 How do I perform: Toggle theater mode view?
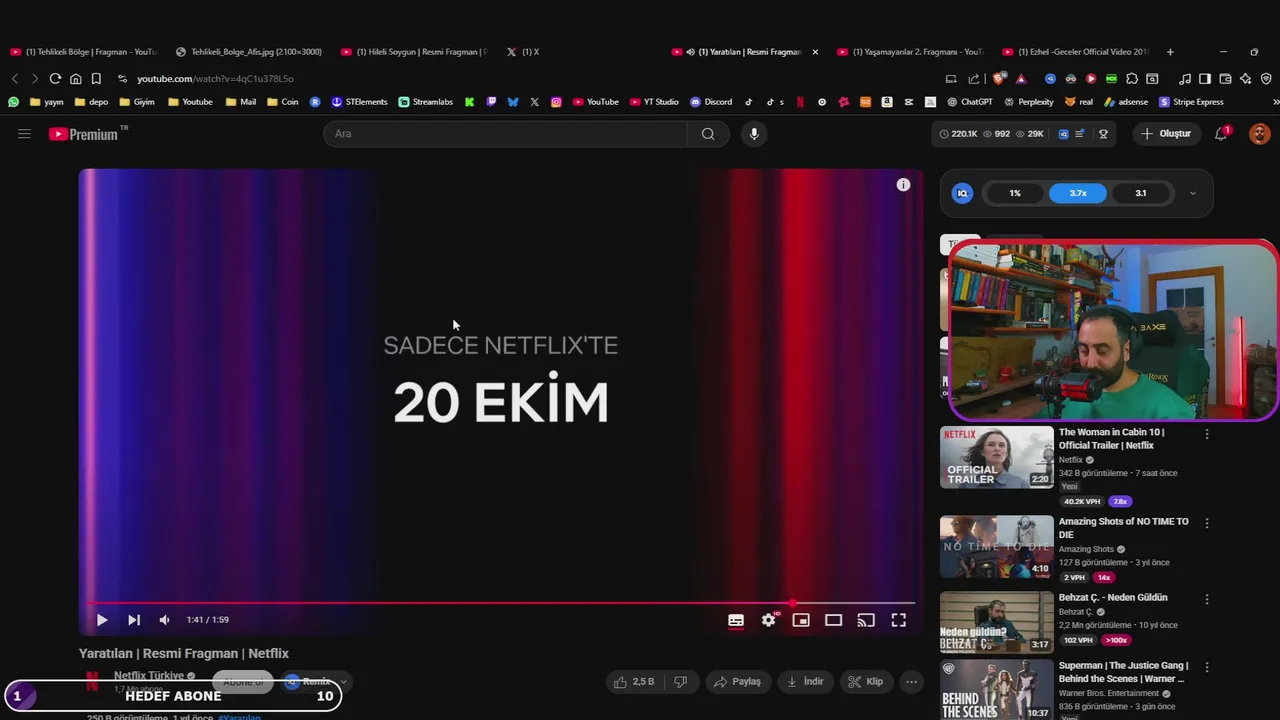pyautogui.click(x=833, y=620)
